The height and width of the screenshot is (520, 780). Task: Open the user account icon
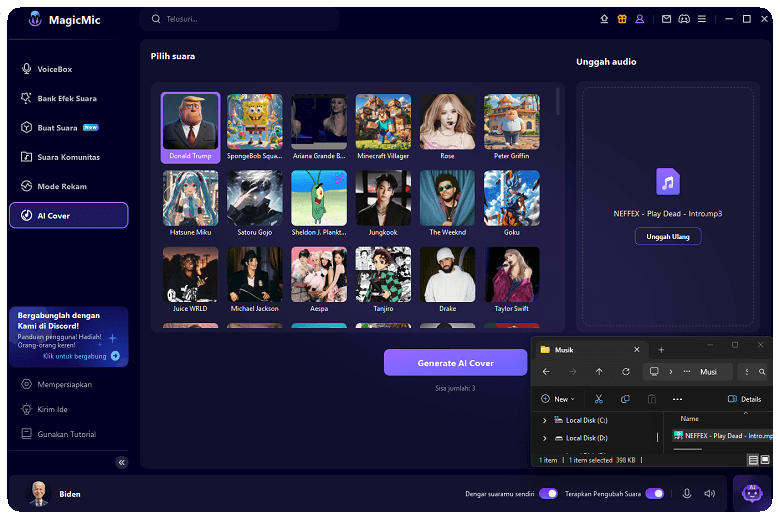(640, 19)
